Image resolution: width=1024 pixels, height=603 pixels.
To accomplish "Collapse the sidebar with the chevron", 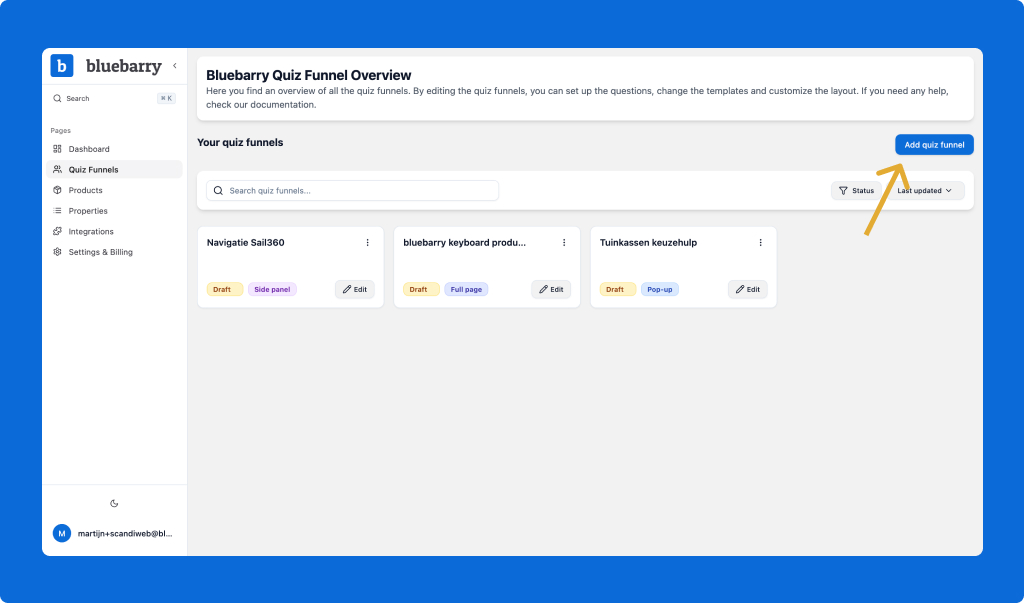I will [175, 65].
